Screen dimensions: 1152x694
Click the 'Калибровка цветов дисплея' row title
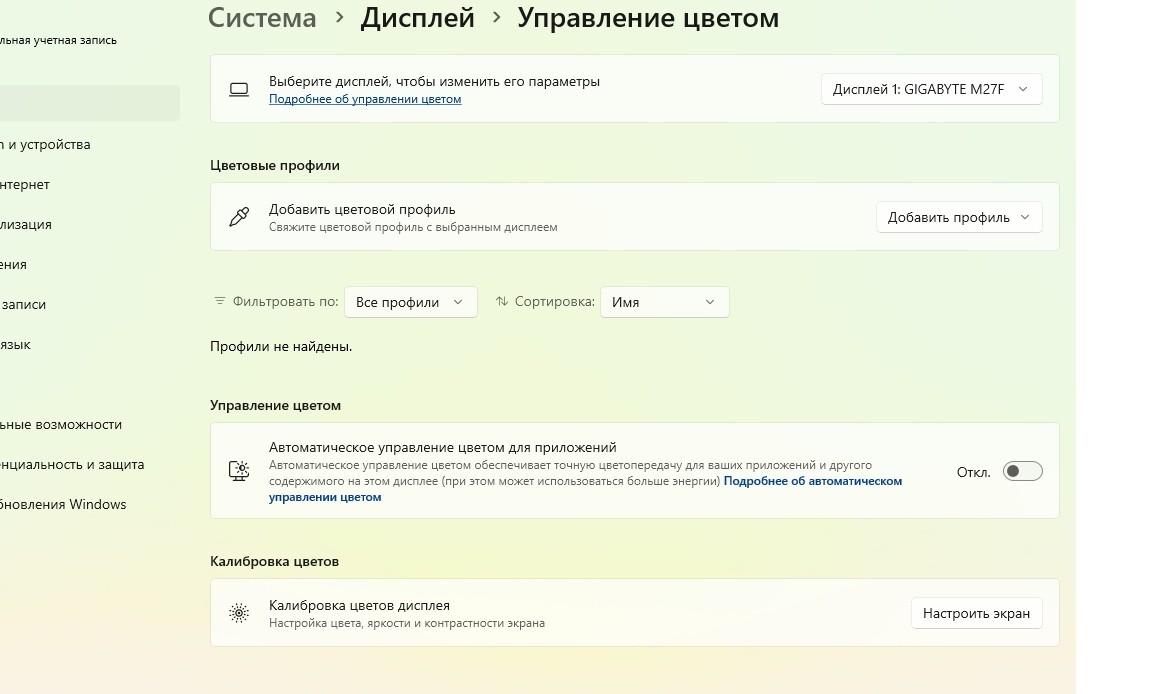pyautogui.click(x=359, y=605)
